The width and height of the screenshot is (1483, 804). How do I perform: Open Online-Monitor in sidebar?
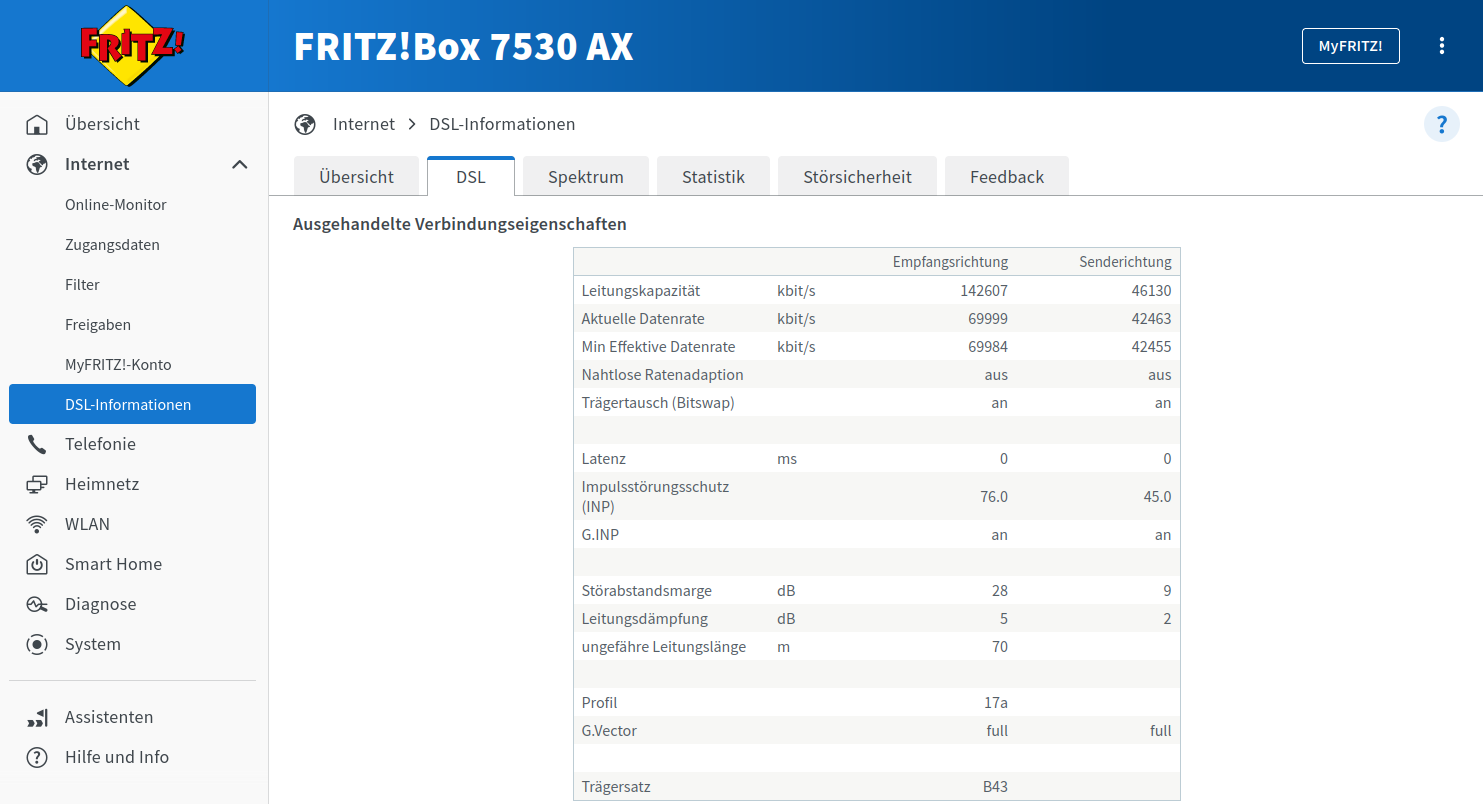coord(132,204)
